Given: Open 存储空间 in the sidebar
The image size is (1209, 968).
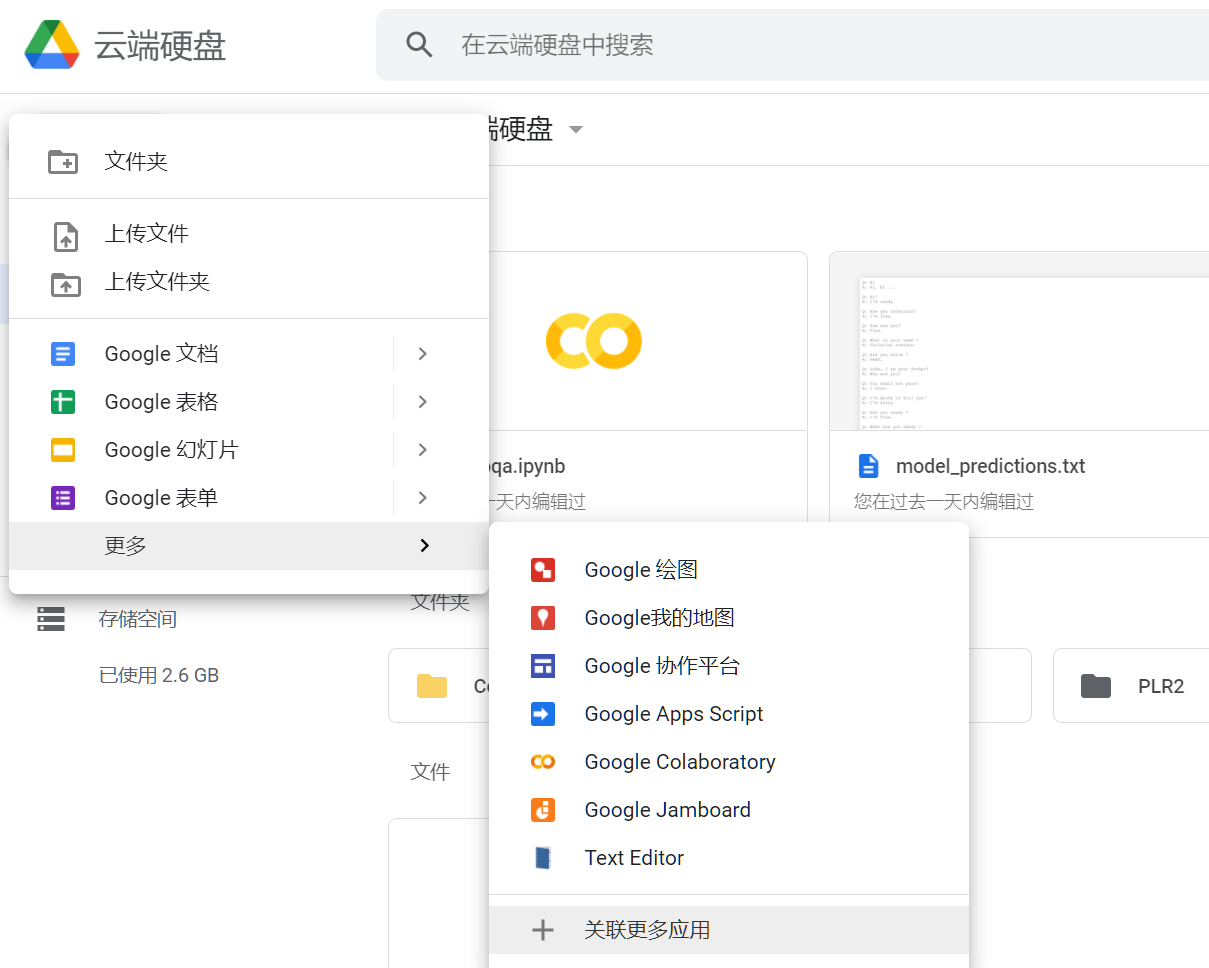Looking at the screenshot, I should coord(138,619).
